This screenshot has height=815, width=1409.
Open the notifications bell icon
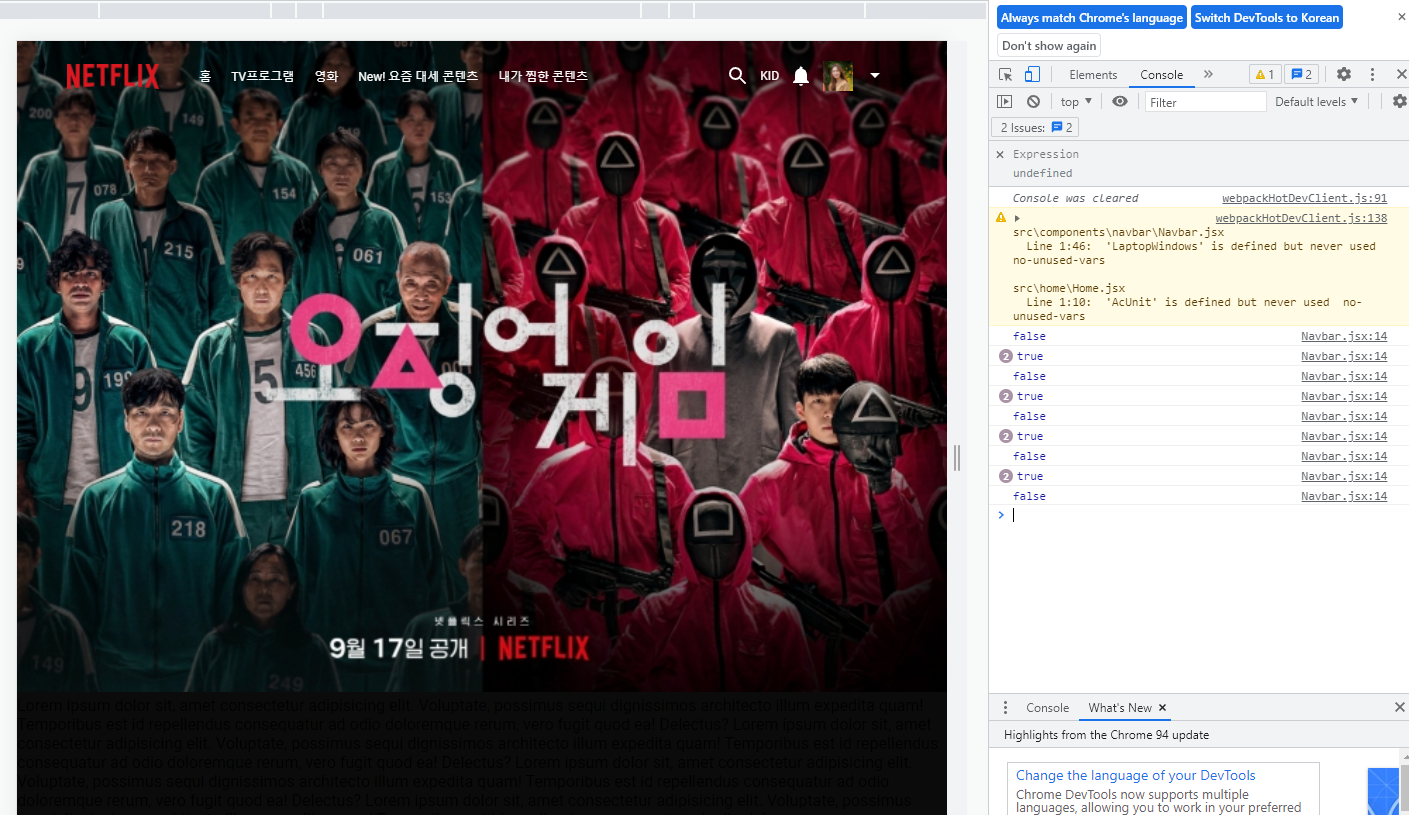[801, 76]
